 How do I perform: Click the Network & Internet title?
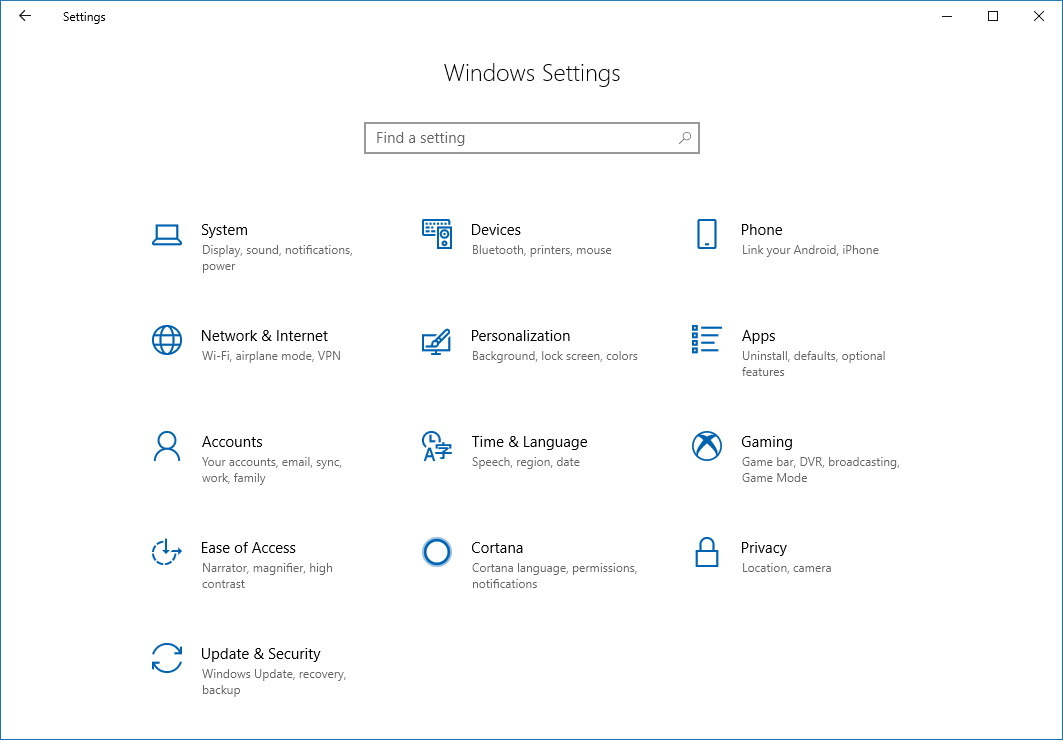(264, 336)
